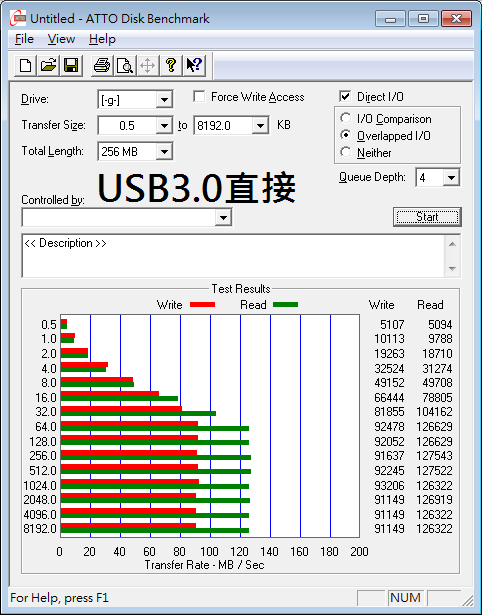Click inside the Description text box
Viewport: 482px width, 615px height.
coord(233,256)
